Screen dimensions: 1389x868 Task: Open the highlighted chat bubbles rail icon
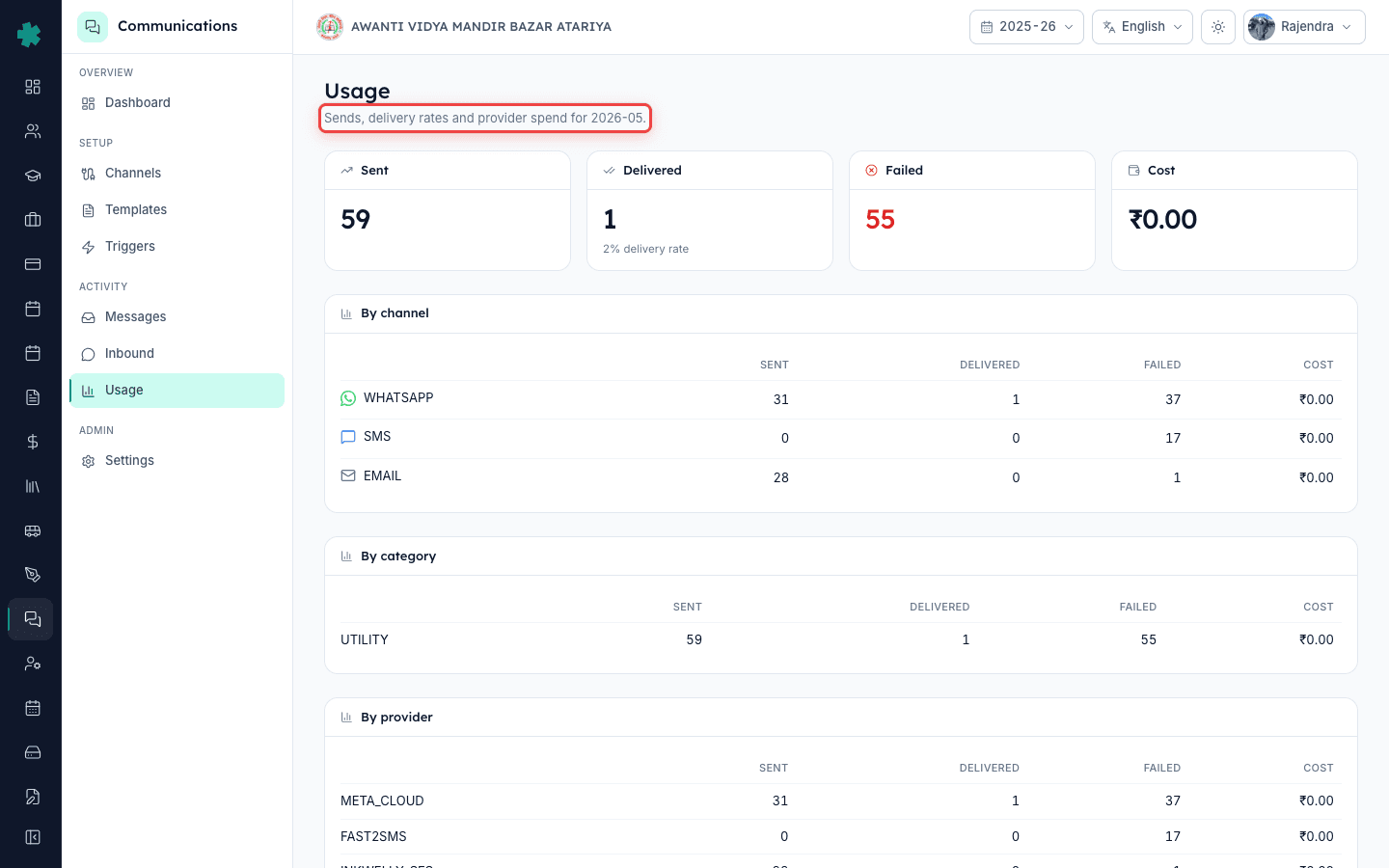click(32, 619)
